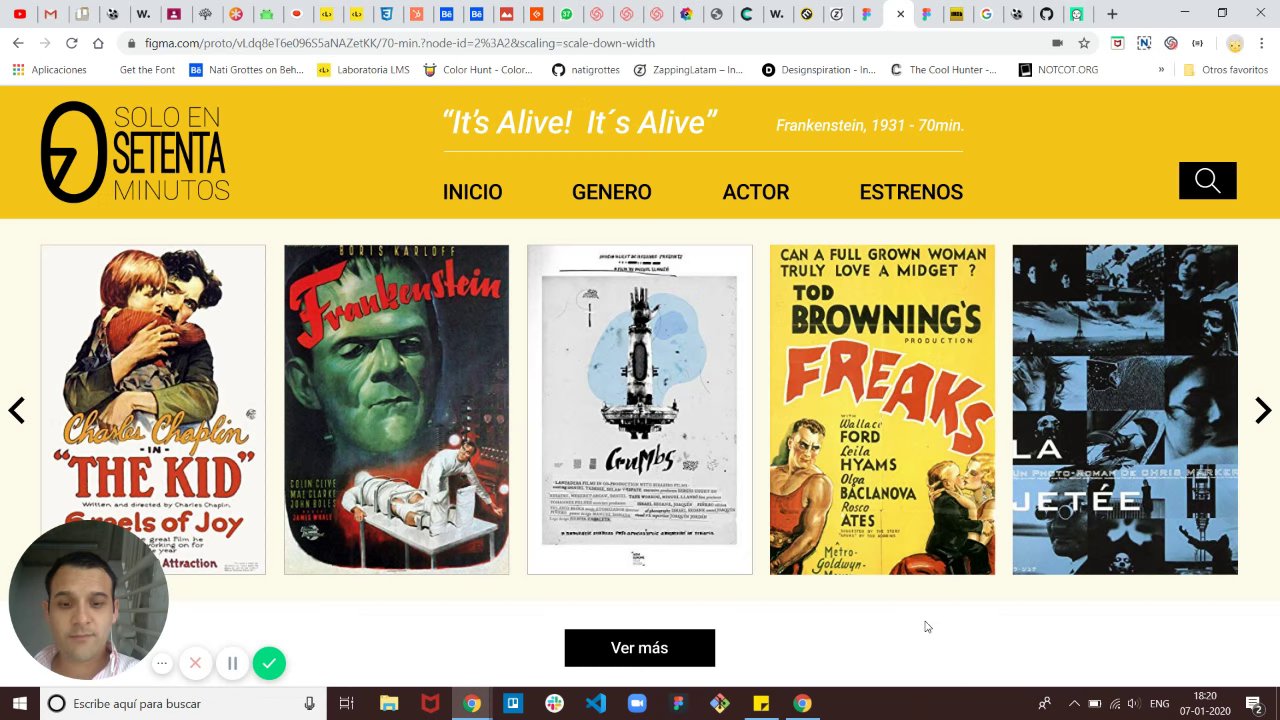Image resolution: width=1280 pixels, height=720 pixels.
Task: Open Figma app from the taskbar
Action: point(678,703)
